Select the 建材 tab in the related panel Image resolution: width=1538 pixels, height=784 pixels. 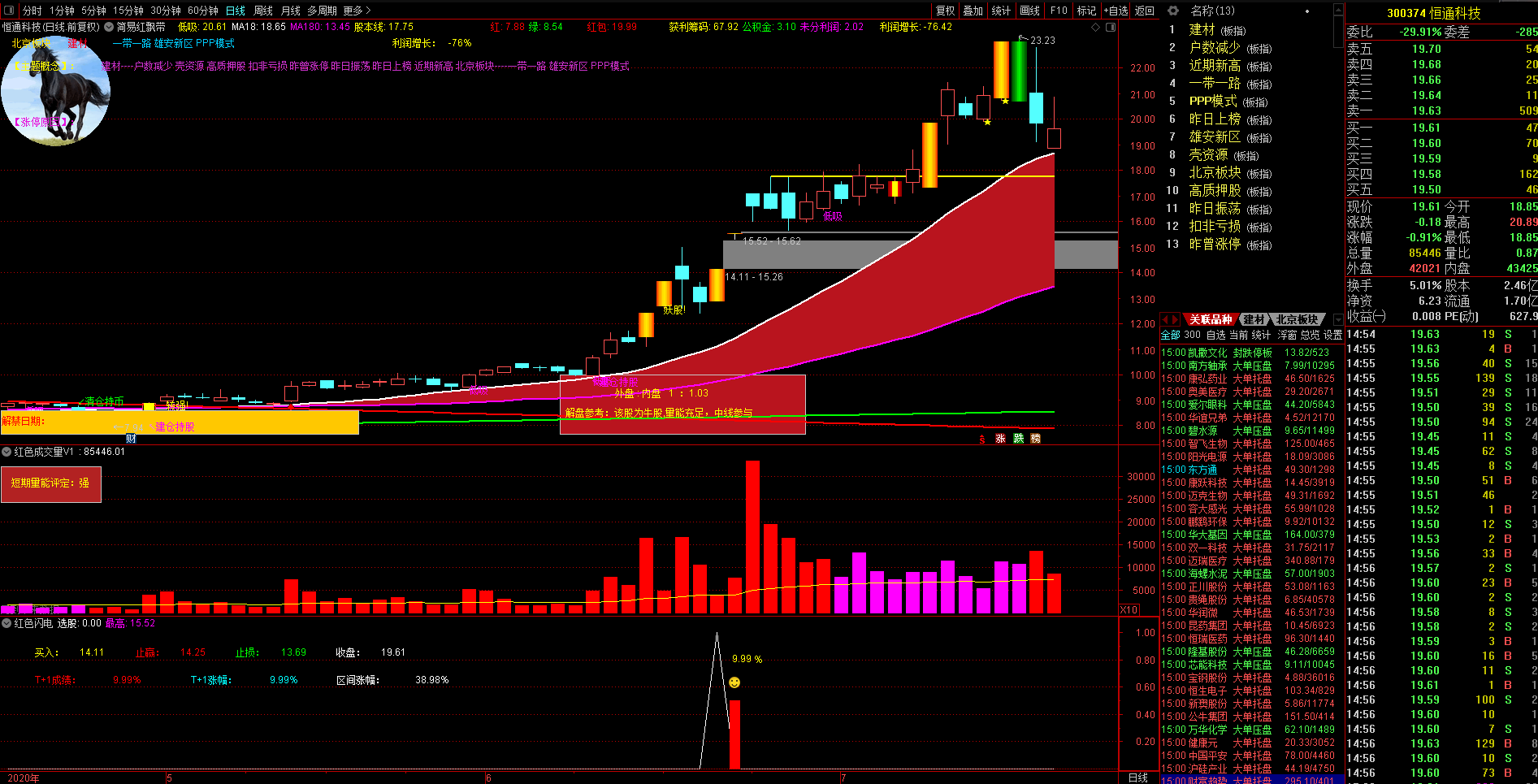(x=1254, y=320)
